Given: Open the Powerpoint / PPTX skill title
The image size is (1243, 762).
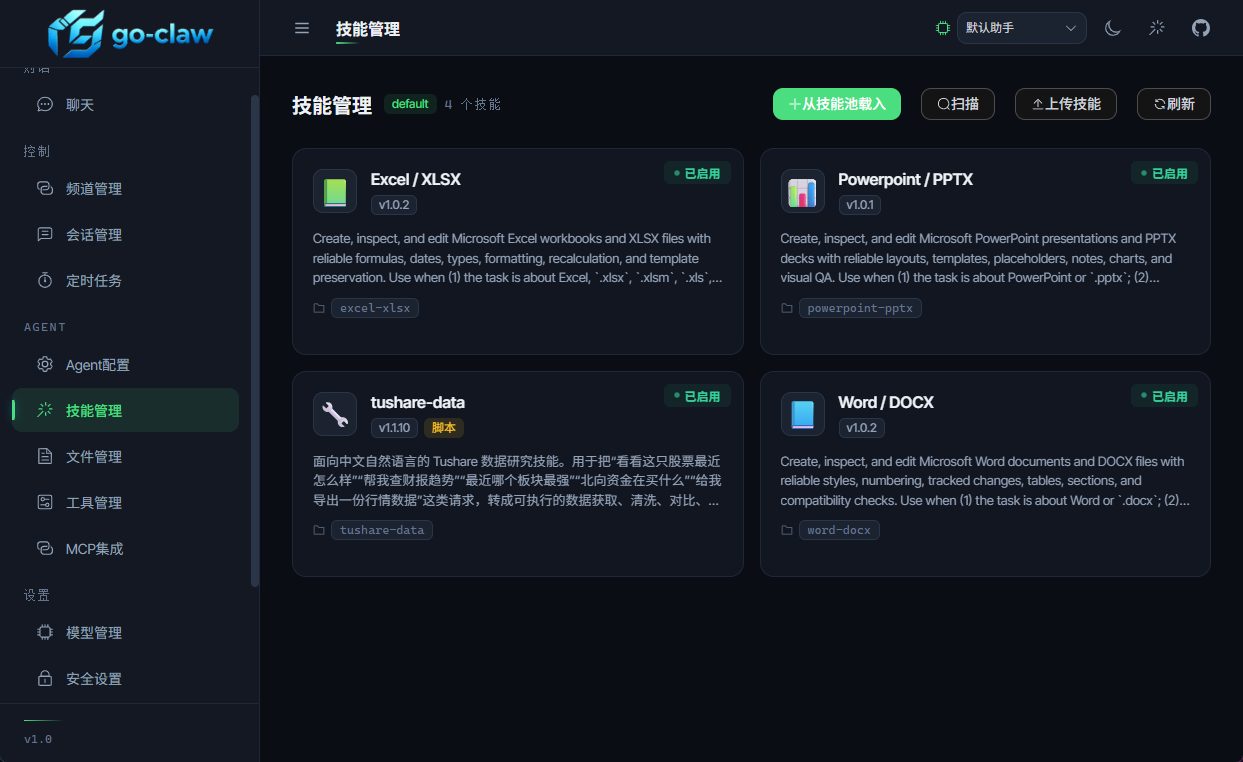Looking at the screenshot, I should click(x=906, y=180).
